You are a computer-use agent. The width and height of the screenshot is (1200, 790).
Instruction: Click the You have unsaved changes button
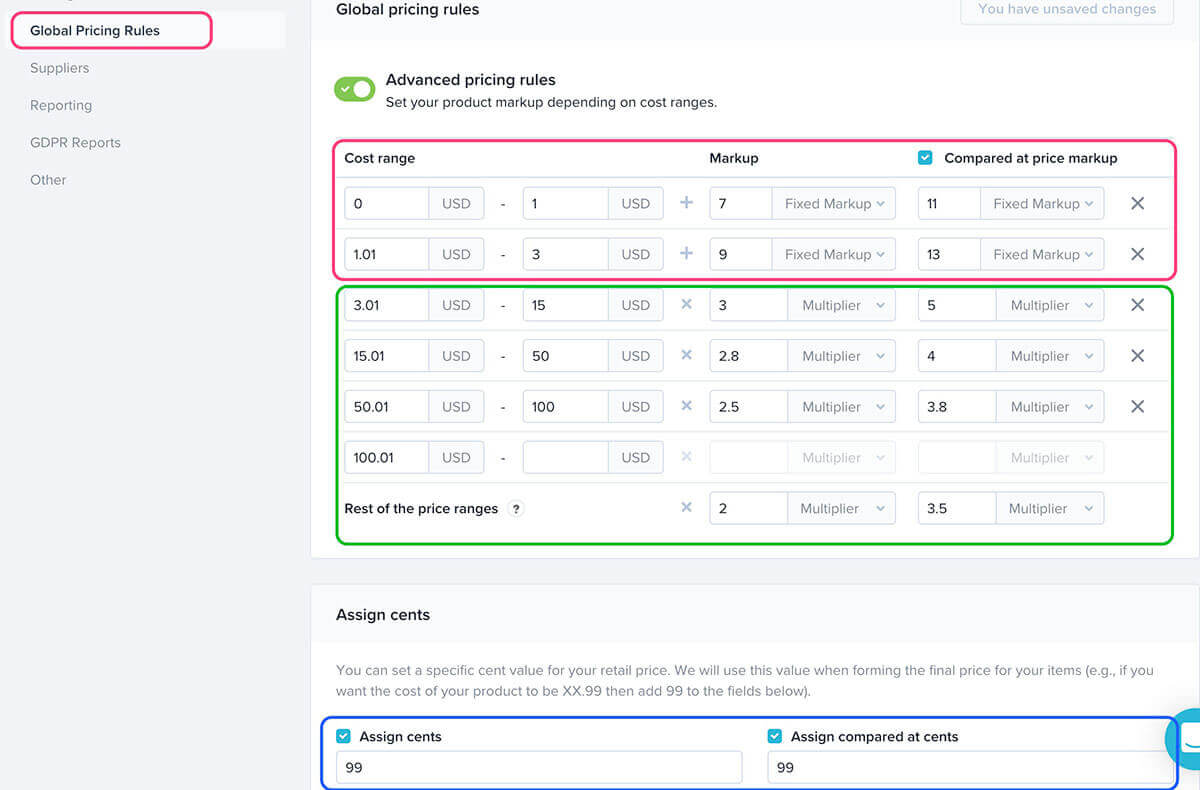pyautogui.click(x=1067, y=9)
